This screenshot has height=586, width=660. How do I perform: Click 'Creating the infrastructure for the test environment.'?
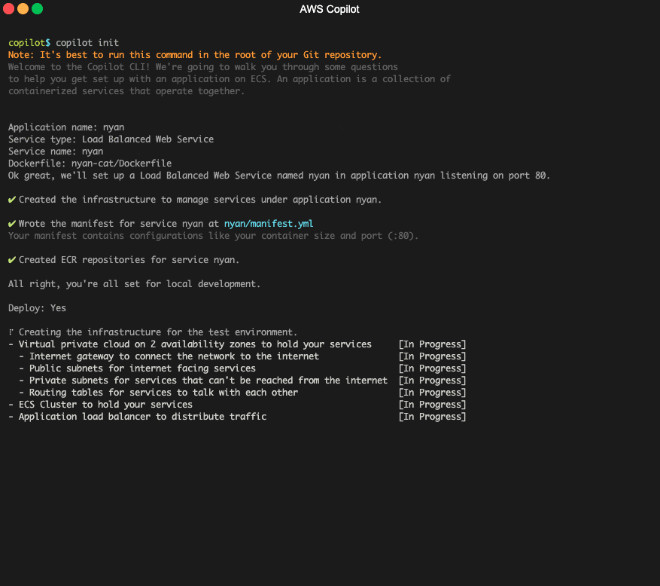pyautogui.click(x=158, y=332)
